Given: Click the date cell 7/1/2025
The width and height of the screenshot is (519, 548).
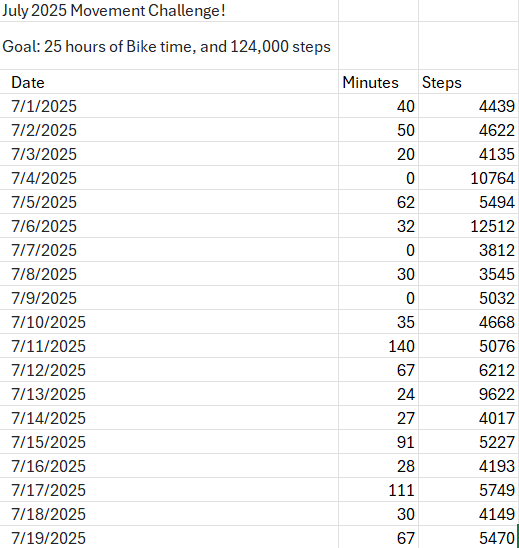Looking at the screenshot, I should pyautogui.click(x=169, y=106).
